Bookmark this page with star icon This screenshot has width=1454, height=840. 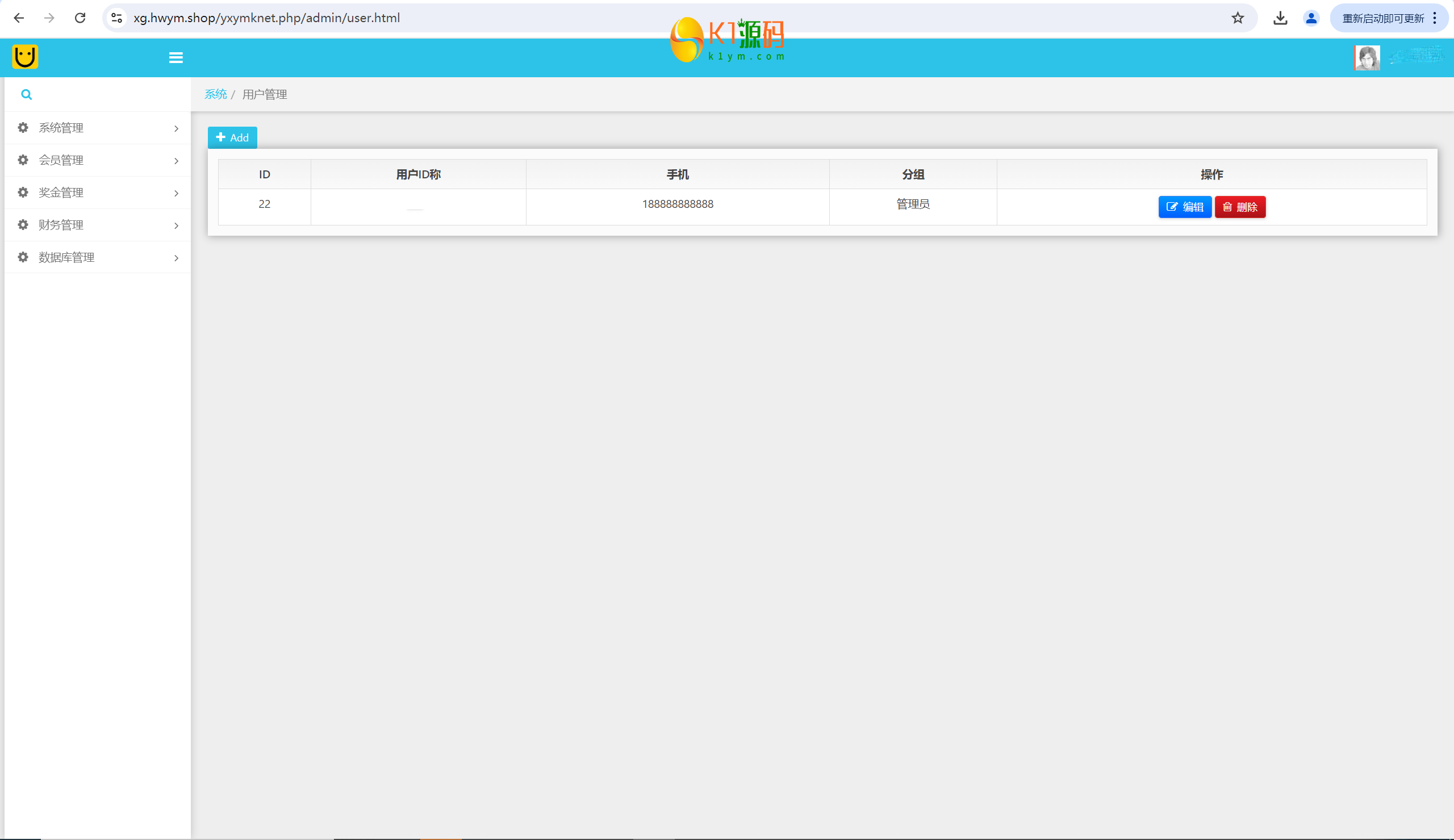pos(1238,19)
